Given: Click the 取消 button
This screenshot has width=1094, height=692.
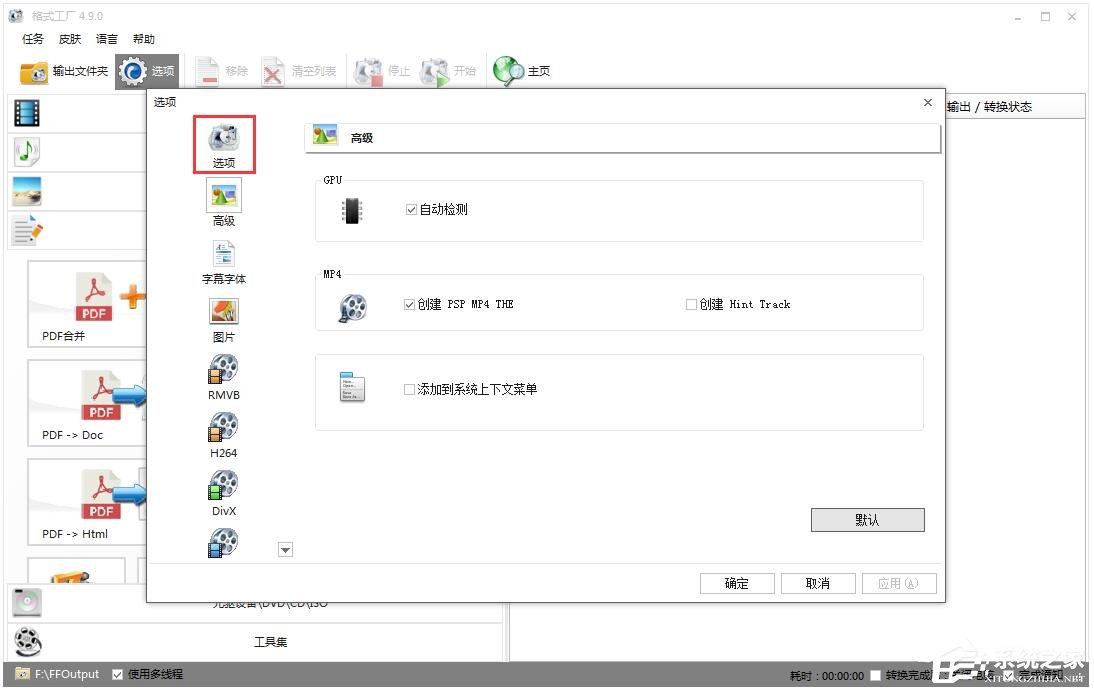Looking at the screenshot, I should [x=818, y=583].
